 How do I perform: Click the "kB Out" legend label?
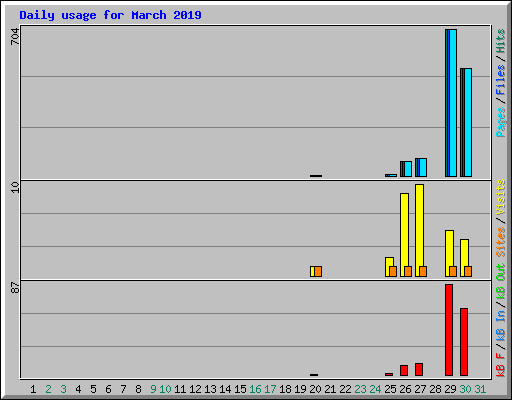coord(501,282)
